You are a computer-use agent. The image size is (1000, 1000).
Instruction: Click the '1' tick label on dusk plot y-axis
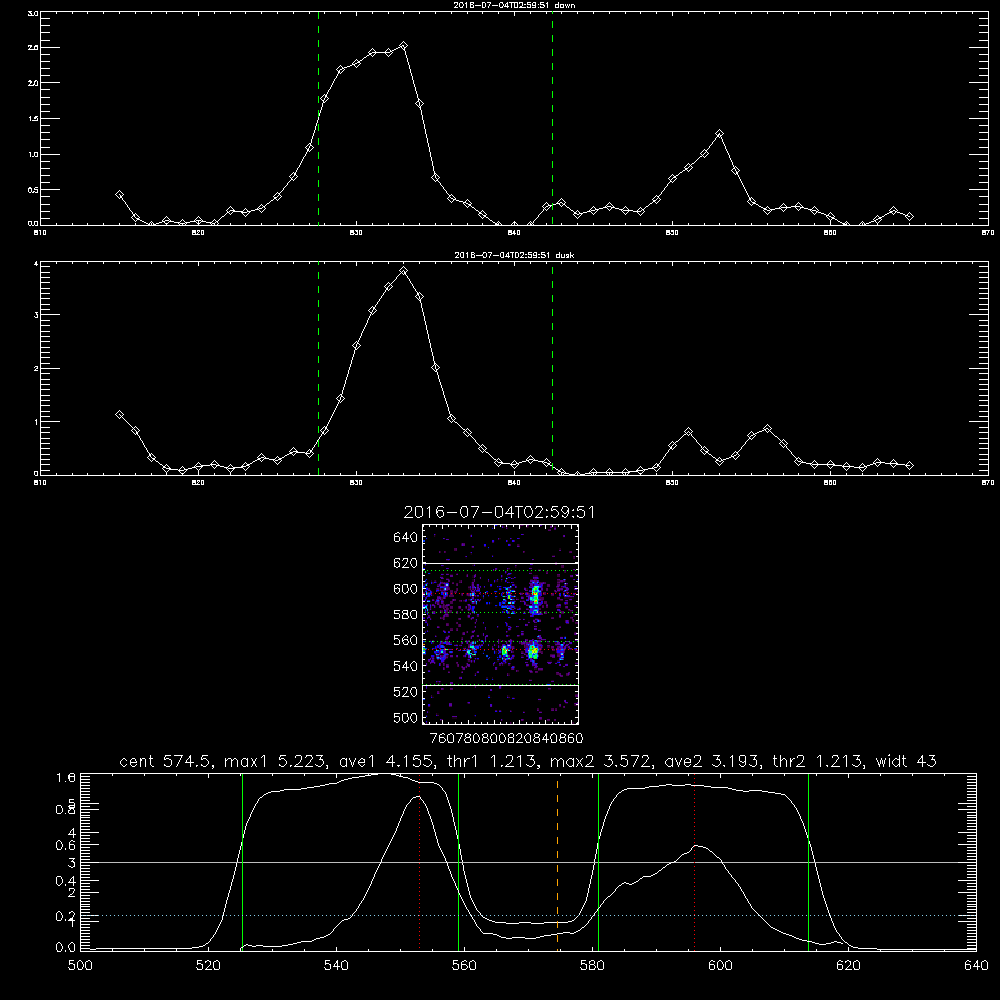click(x=36, y=422)
